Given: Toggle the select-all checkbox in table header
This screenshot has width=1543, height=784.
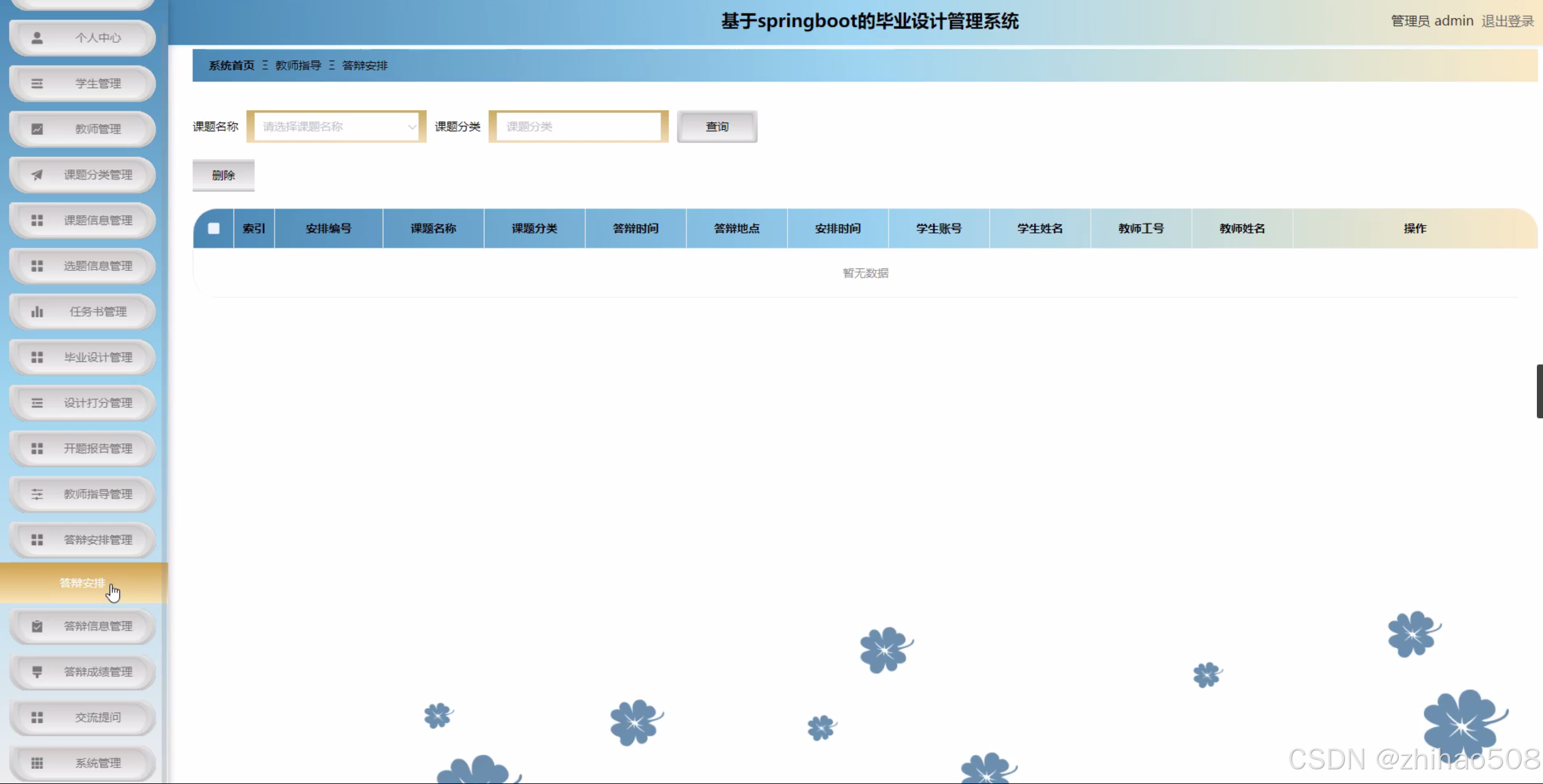Looking at the screenshot, I should coord(213,229).
